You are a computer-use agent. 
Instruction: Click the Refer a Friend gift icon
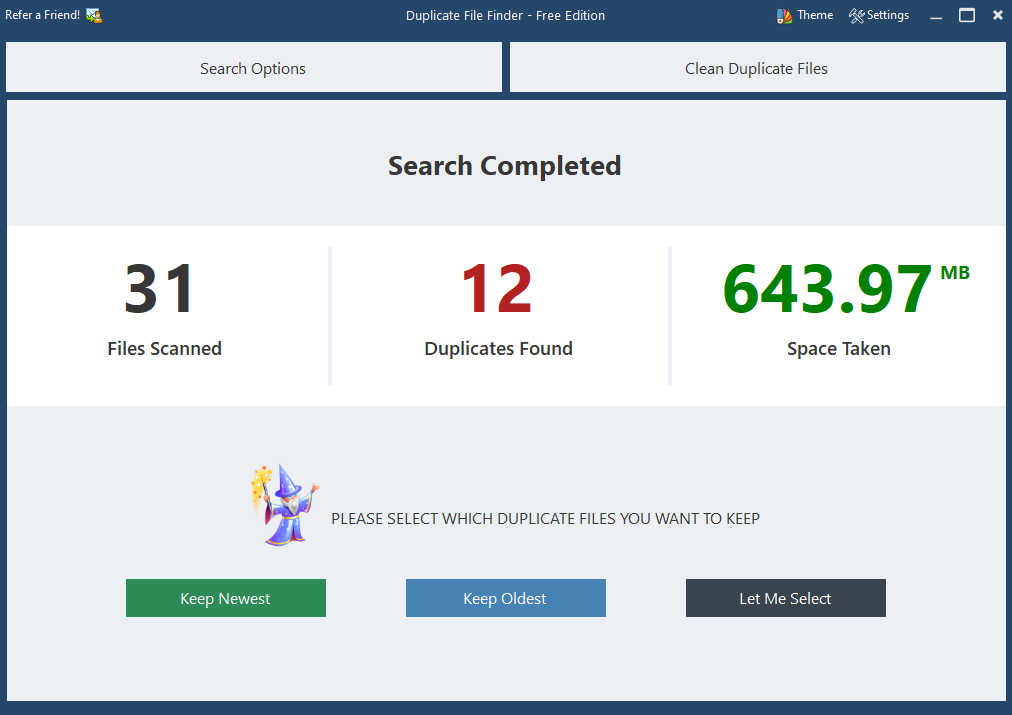coord(93,15)
